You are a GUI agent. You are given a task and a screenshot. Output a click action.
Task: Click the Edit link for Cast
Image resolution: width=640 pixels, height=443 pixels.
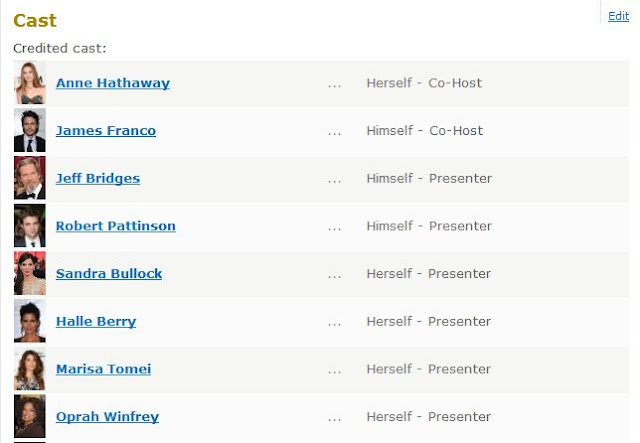[618, 16]
